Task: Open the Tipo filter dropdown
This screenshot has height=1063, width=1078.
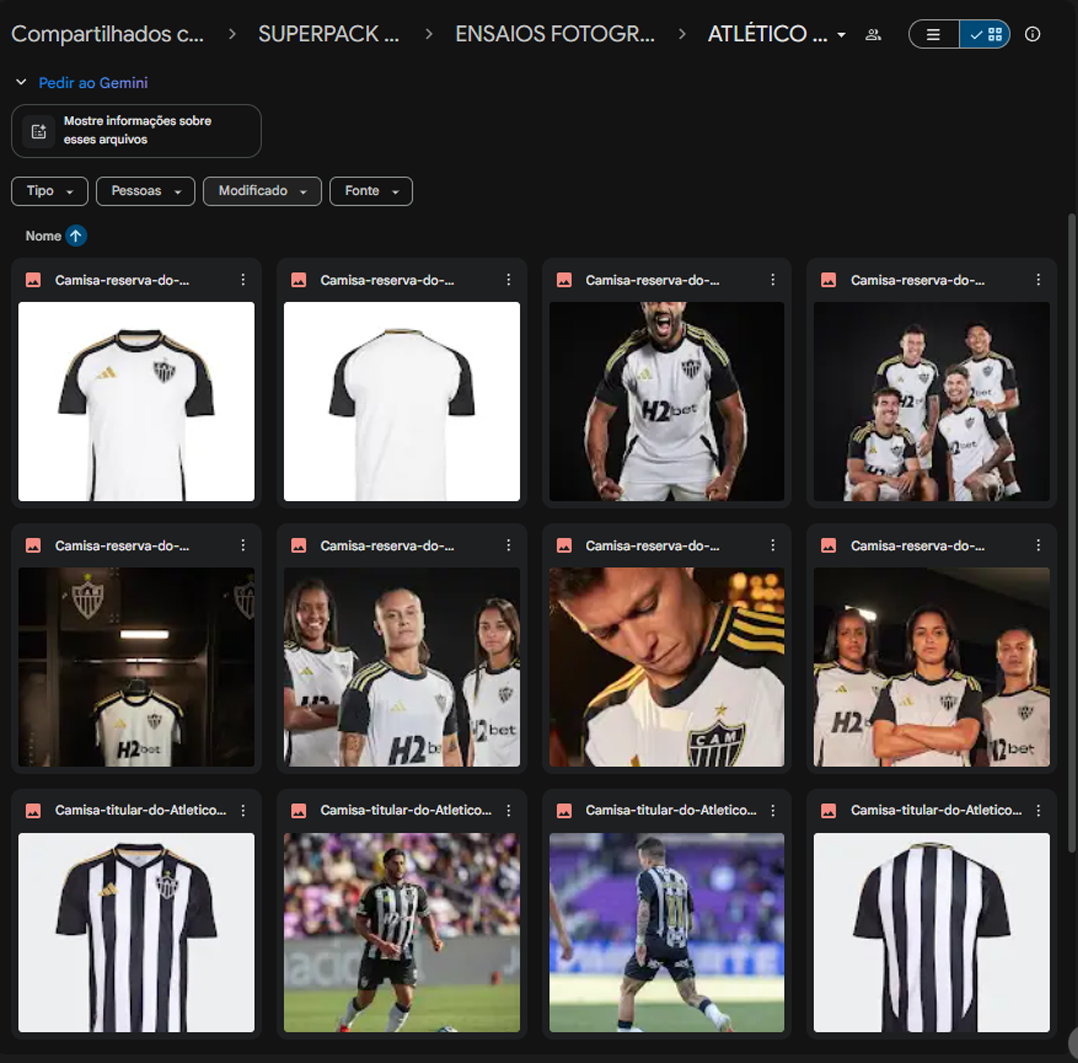Action: [x=49, y=191]
